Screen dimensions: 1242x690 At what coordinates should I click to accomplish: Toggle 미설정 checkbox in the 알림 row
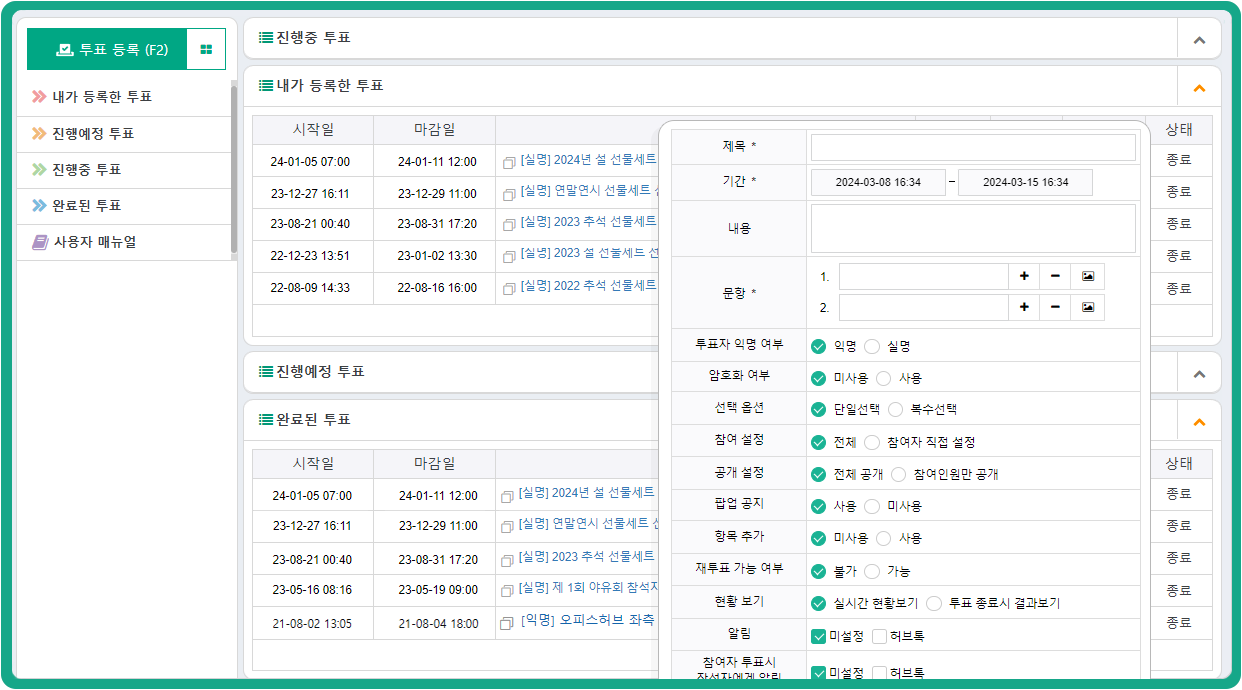tap(819, 636)
